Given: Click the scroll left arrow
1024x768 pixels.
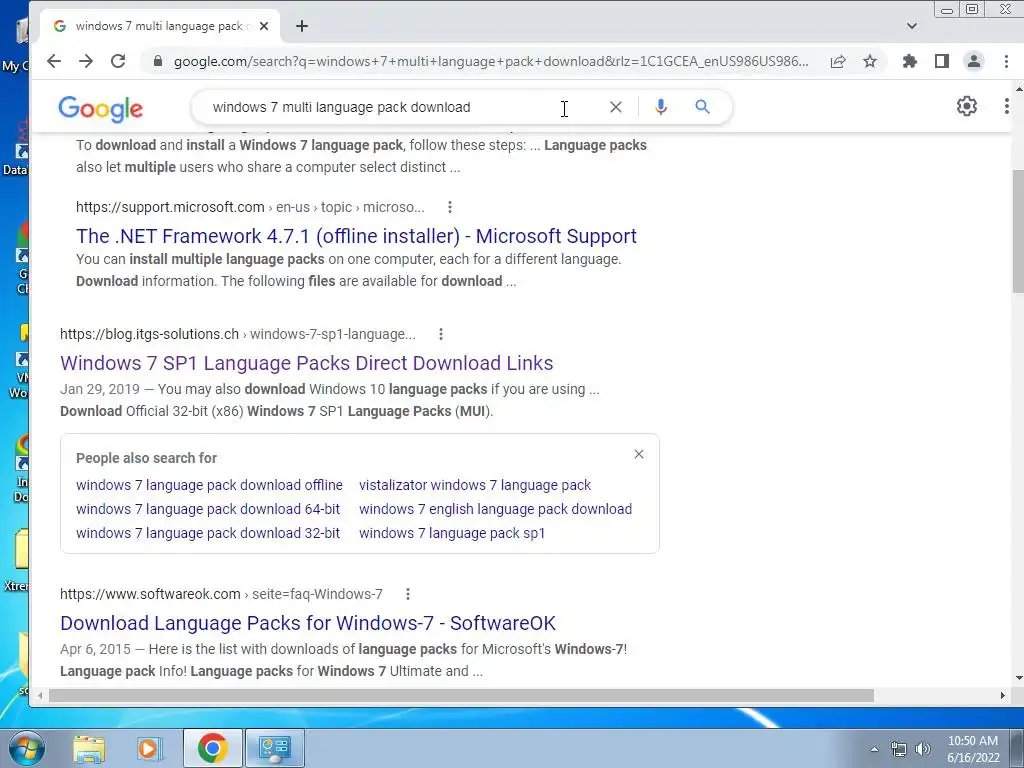Looking at the screenshot, I should click(x=40, y=696).
